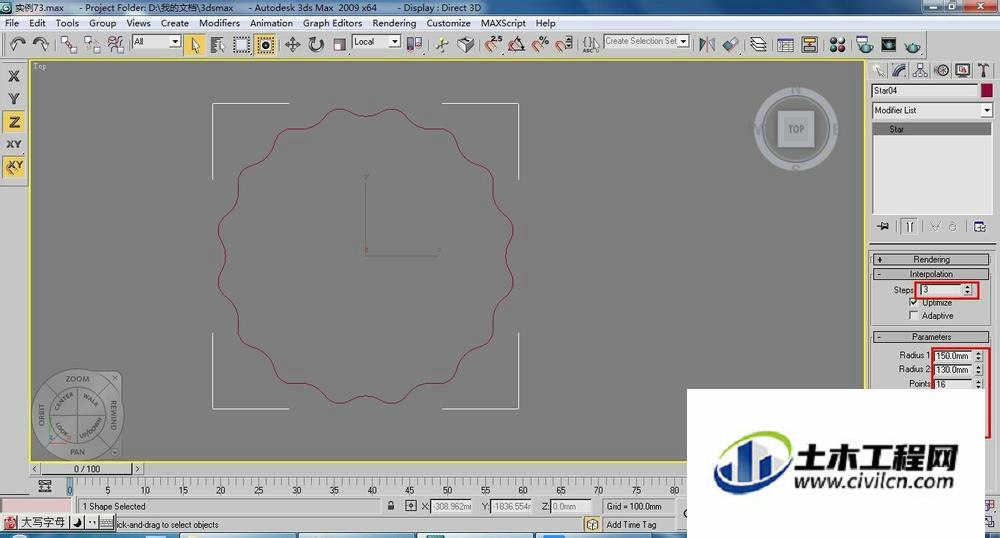Open the Rendered Frame Window icon
The height and width of the screenshot is (538, 1000).
(888, 45)
